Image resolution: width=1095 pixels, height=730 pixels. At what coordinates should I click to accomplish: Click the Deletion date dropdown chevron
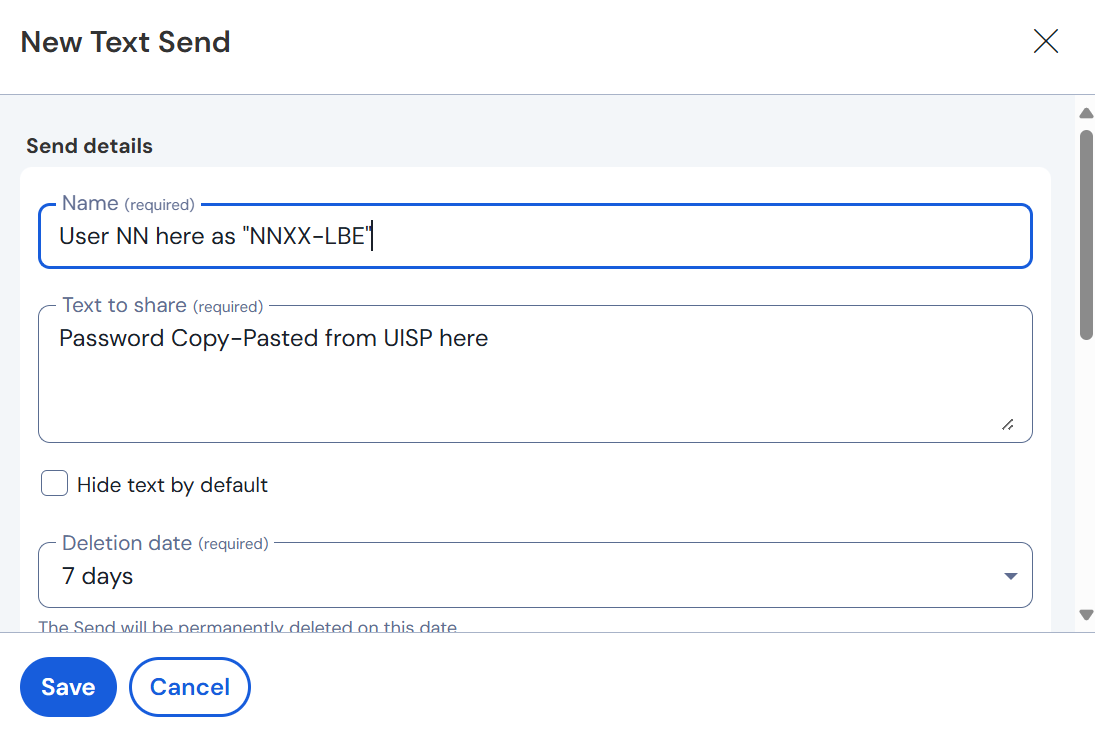click(x=1011, y=575)
